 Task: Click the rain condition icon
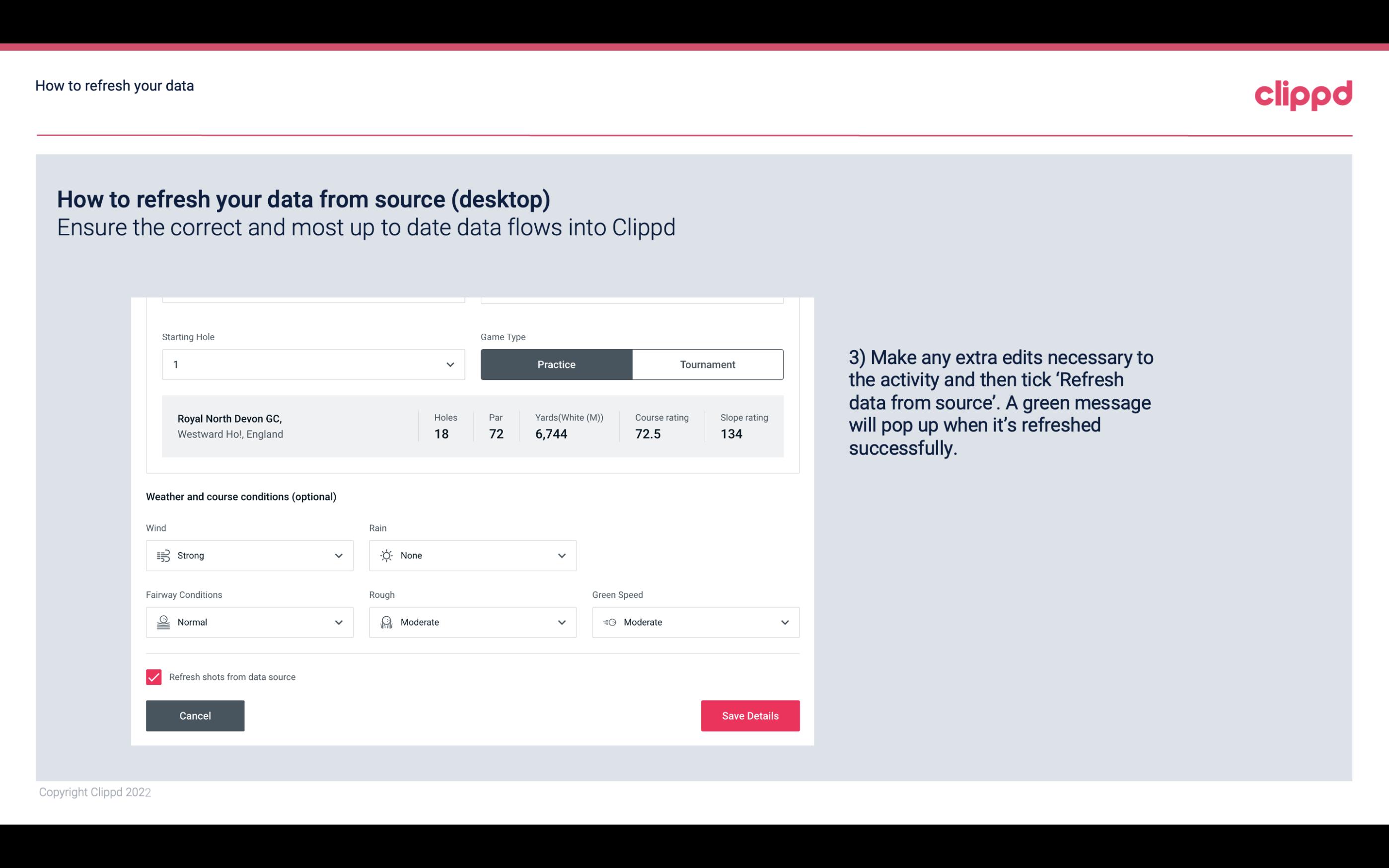pos(386,555)
